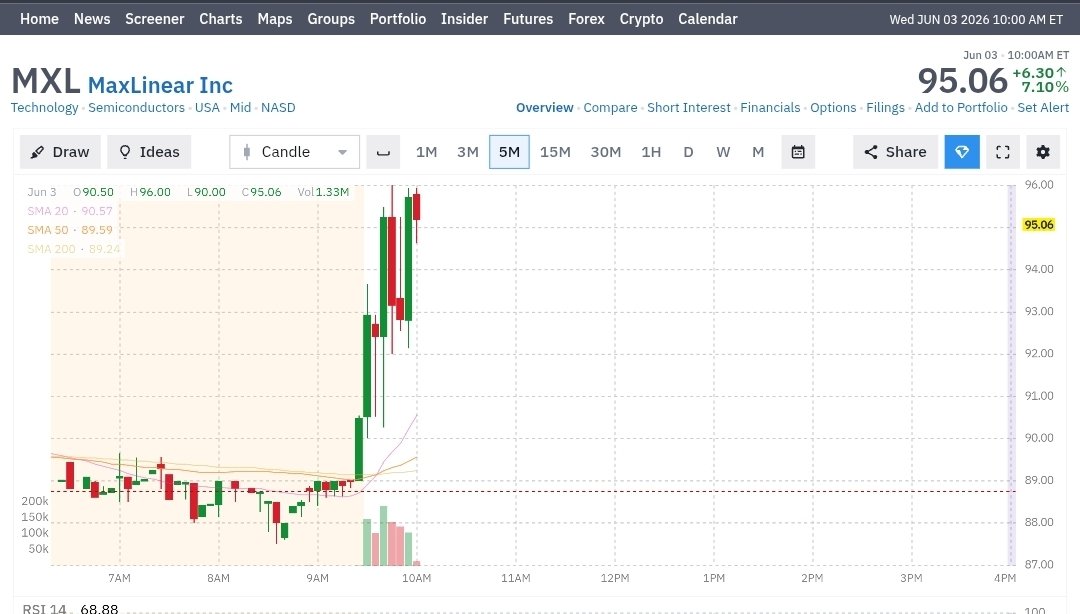Click Add to Portfolio link
This screenshot has height=614, width=1080.
click(961, 108)
